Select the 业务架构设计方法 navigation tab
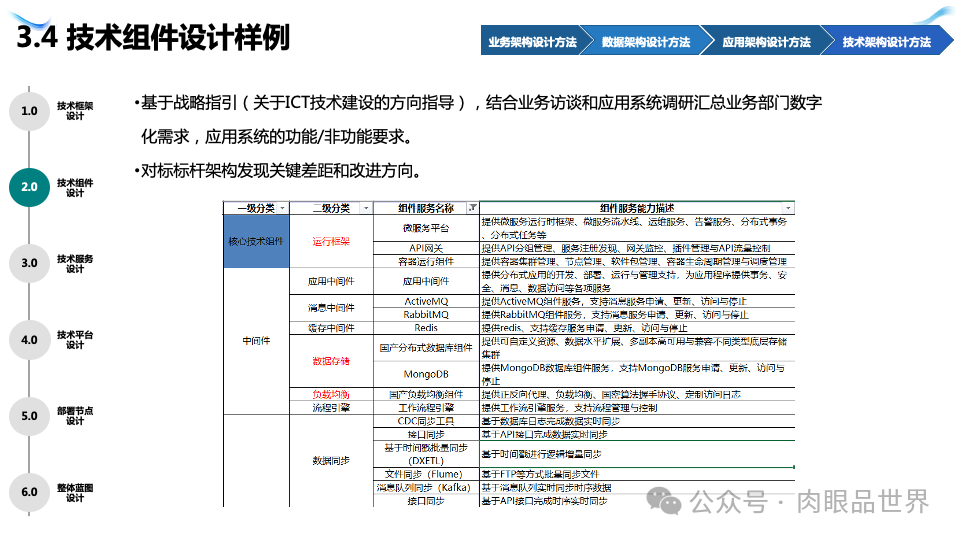 coord(532,42)
